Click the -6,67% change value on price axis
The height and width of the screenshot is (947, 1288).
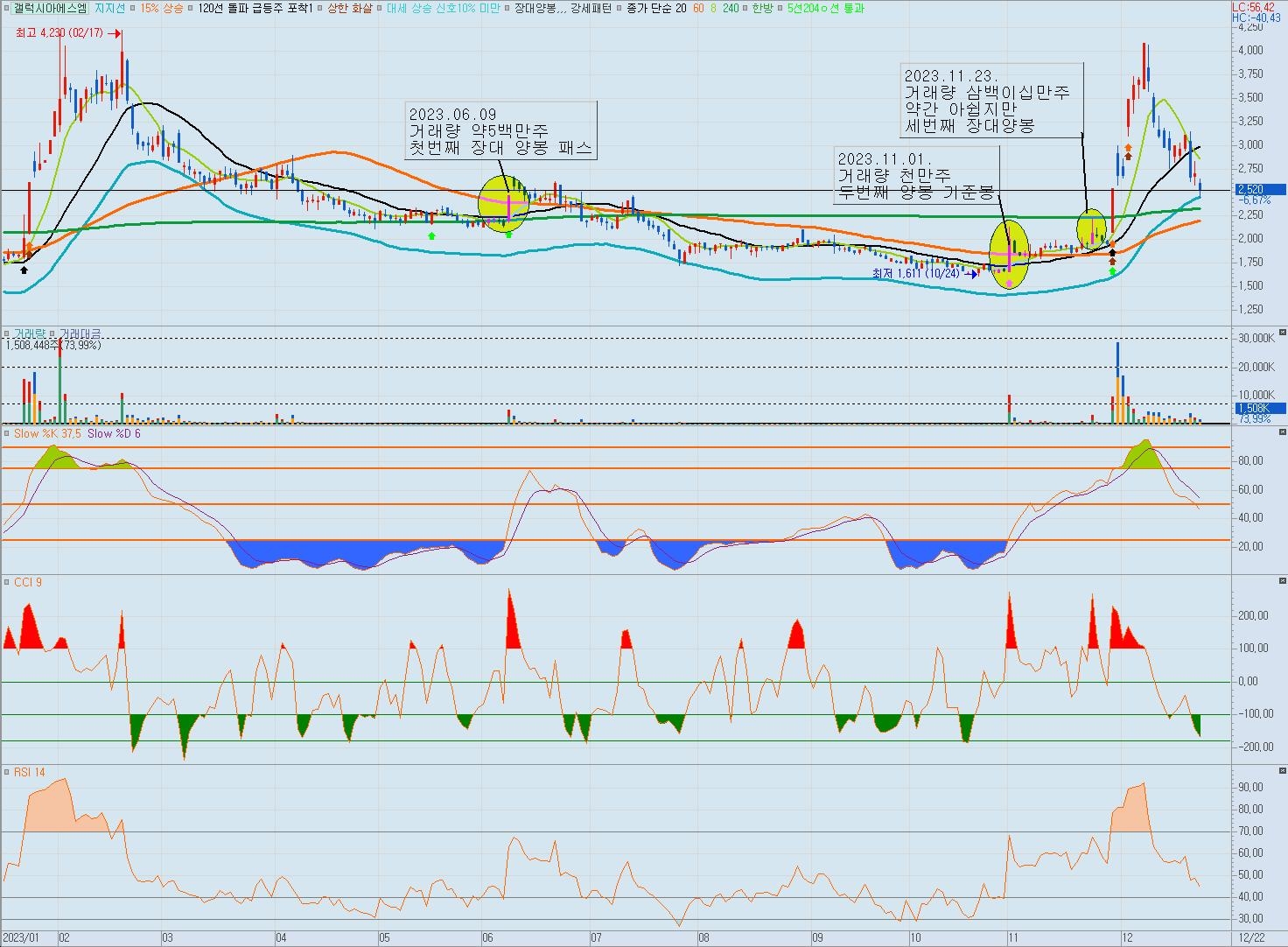coord(1253,200)
